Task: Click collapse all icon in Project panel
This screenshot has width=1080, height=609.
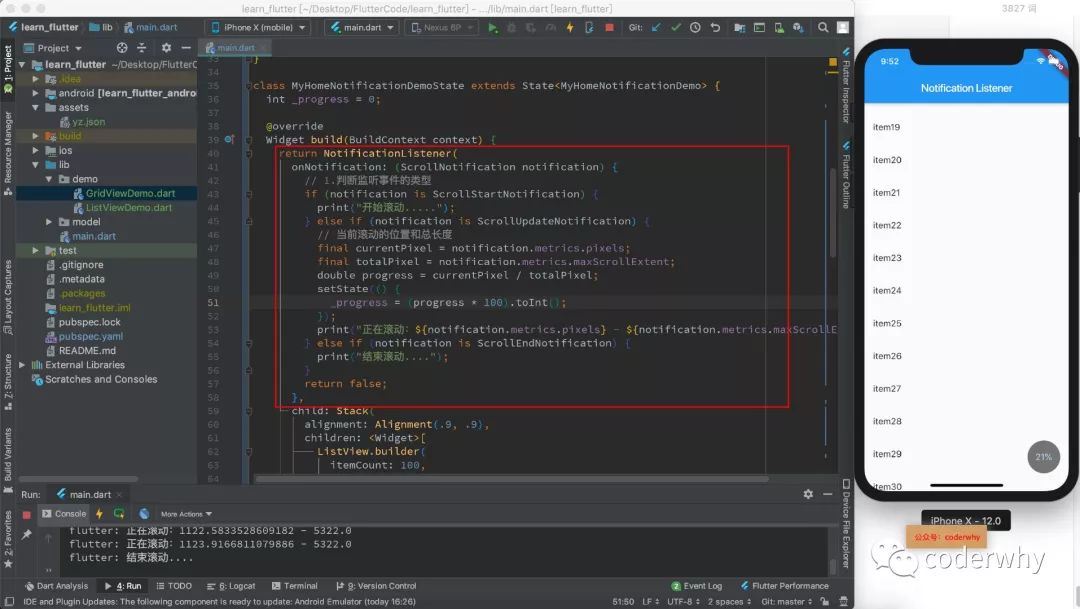Action: click(141, 48)
